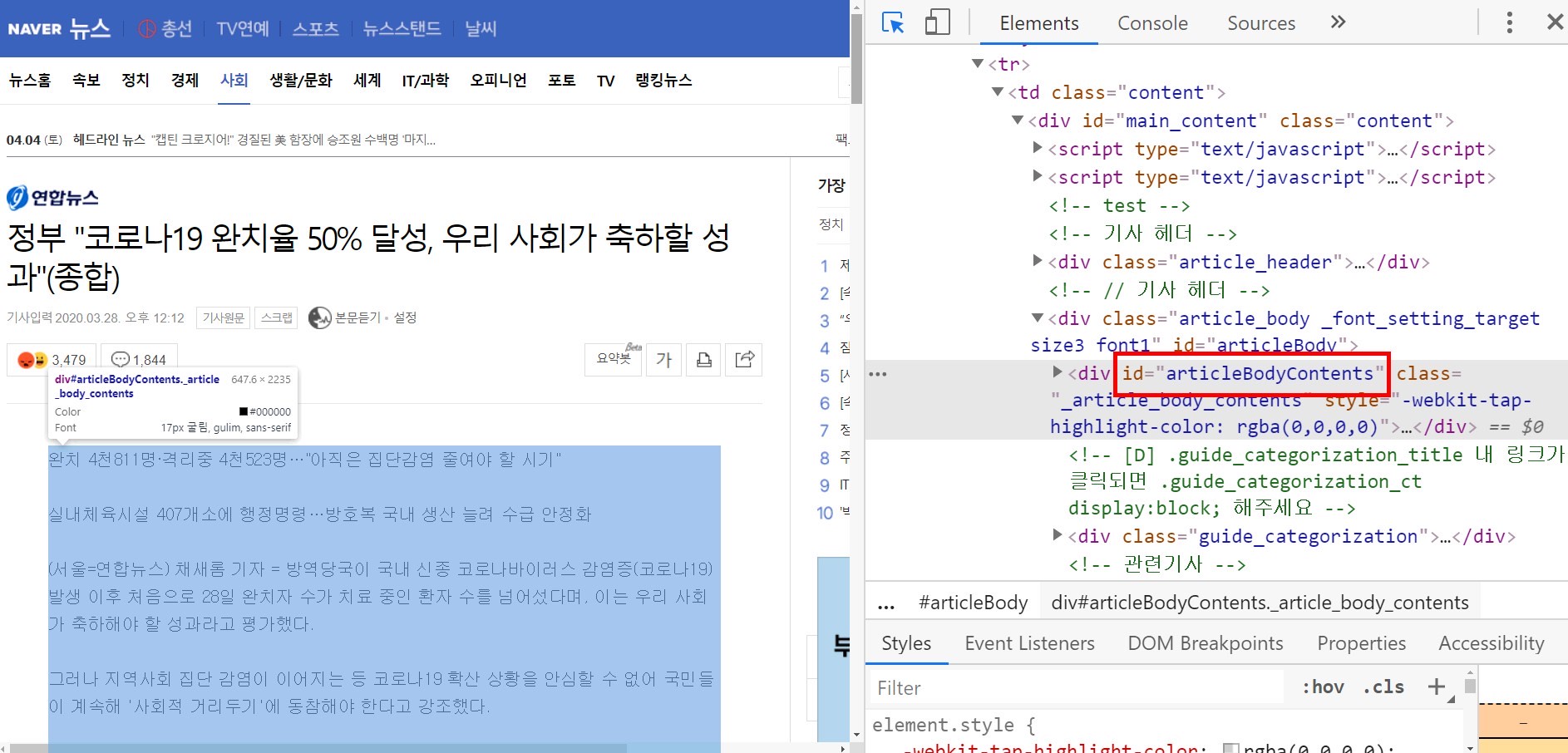Select the IT/과학 menu item
Image resolution: width=1568 pixels, height=753 pixels.
coord(426,81)
